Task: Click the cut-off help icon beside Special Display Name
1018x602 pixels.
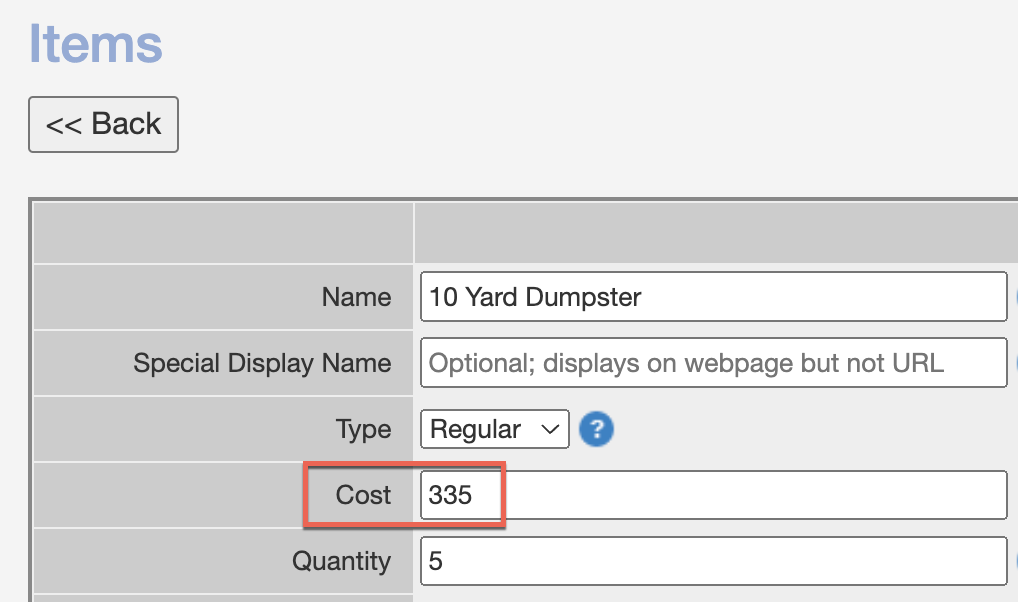Action: 1015,362
